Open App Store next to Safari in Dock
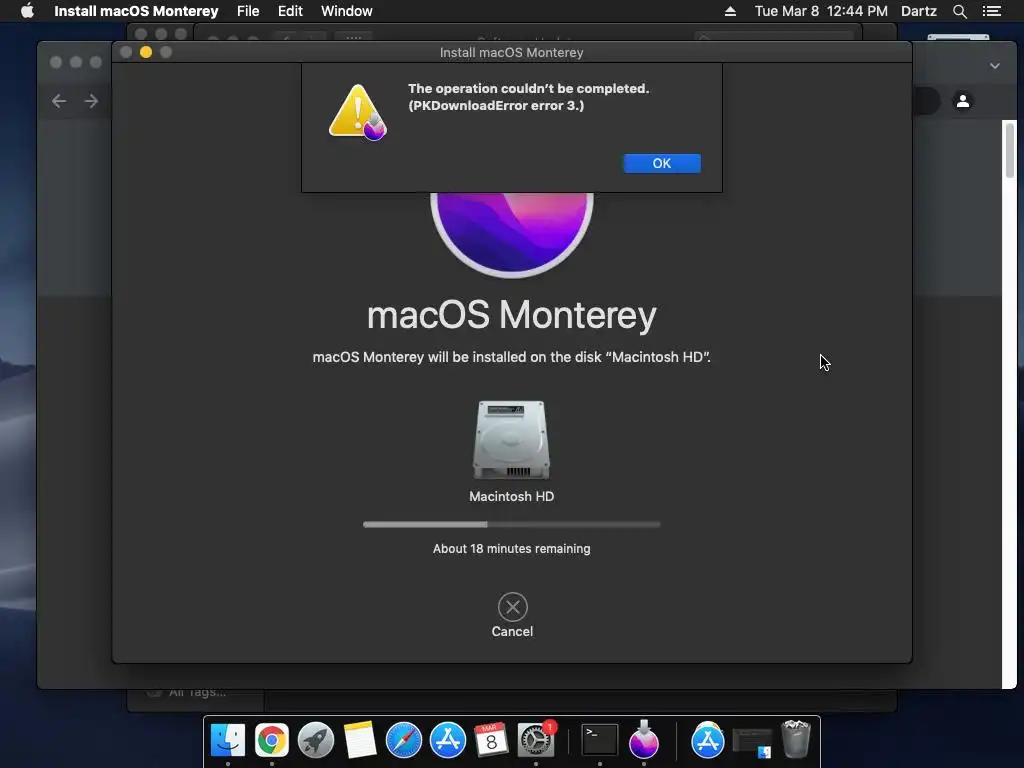 [x=447, y=740]
